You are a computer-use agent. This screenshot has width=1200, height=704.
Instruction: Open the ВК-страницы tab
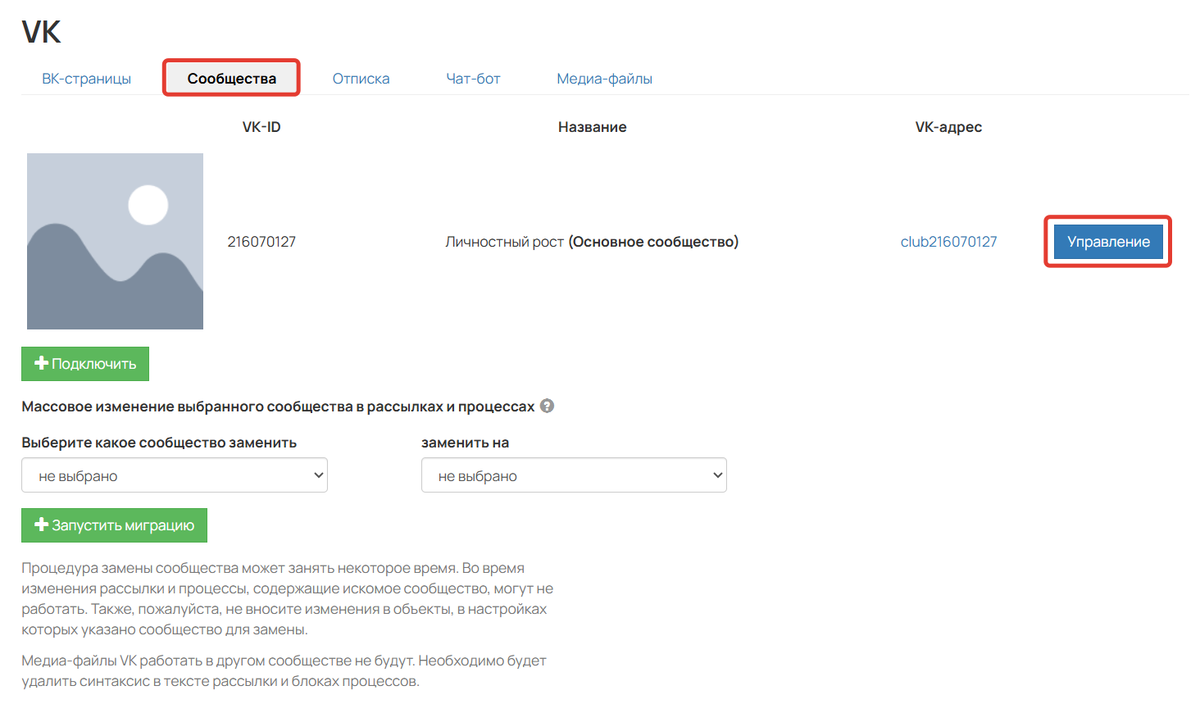pyautogui.click(x=86, y=78)
